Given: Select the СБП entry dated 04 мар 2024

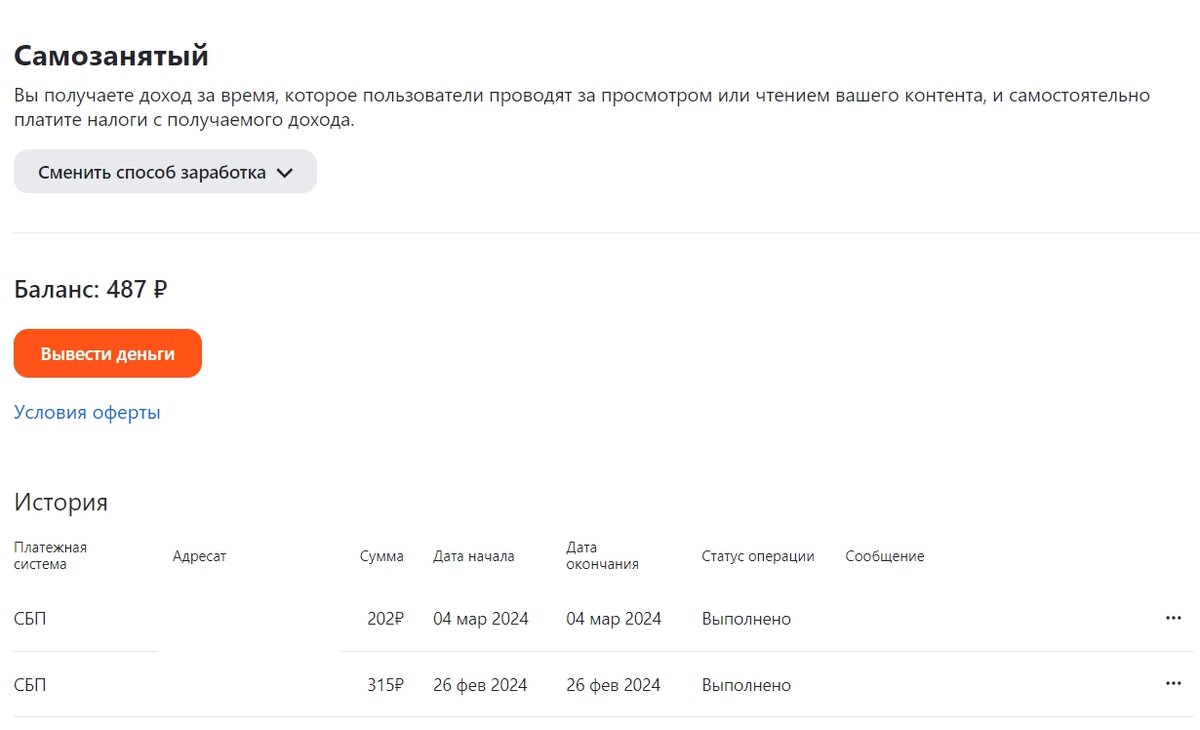Looking at the screenshot, I should click(30, 618).
